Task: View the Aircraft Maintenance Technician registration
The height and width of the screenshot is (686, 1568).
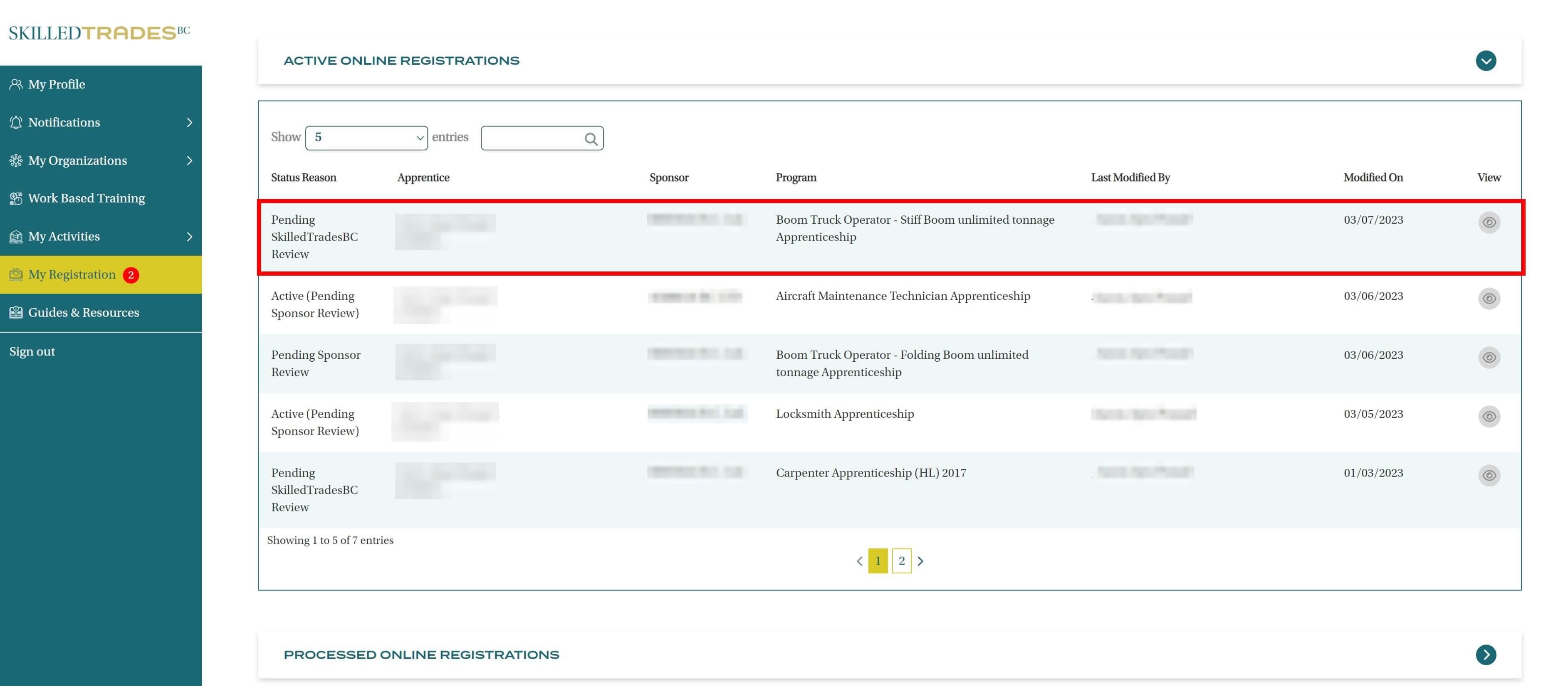Action: [1489, 298]
